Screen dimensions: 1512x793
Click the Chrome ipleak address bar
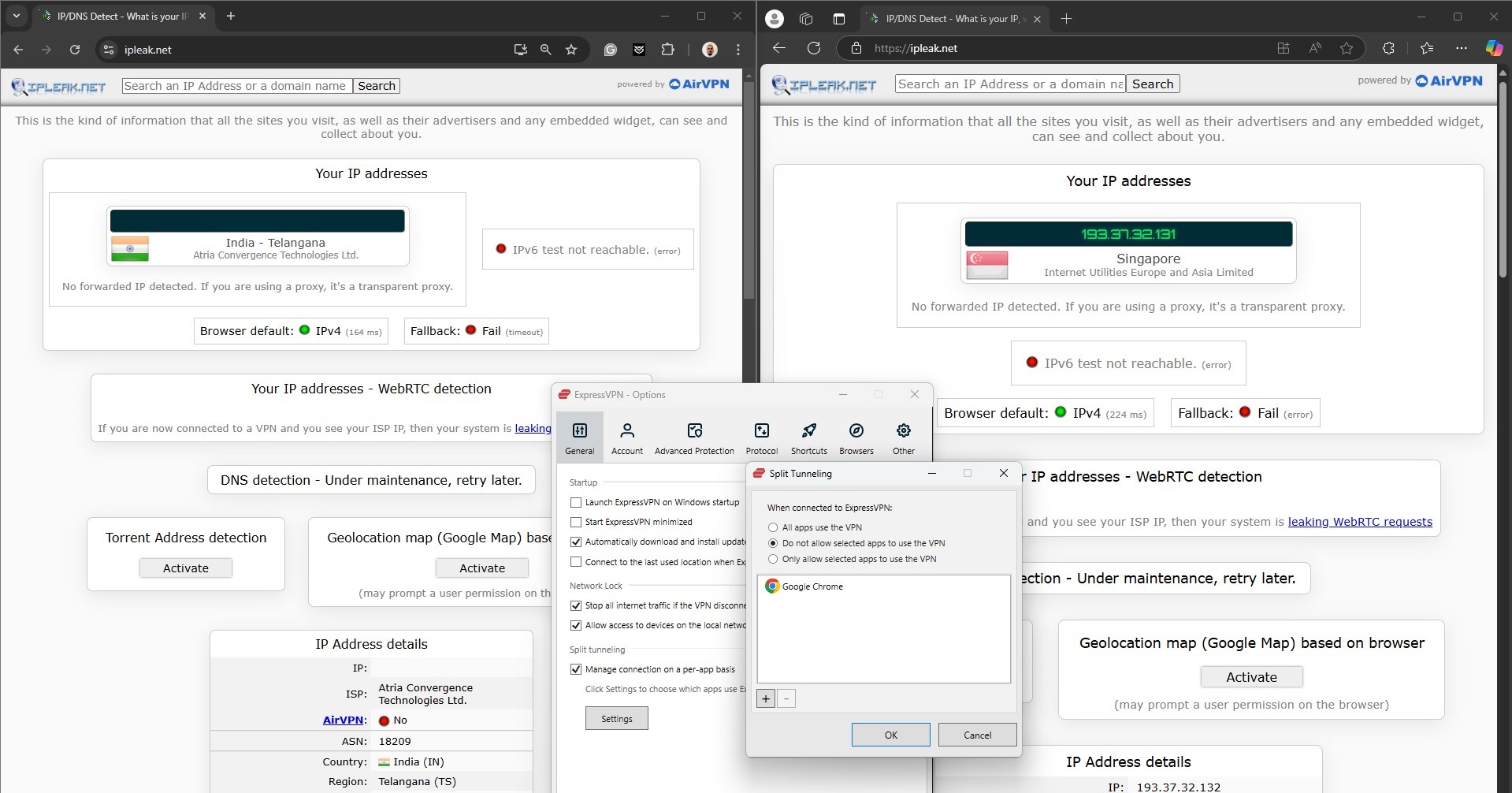[315, 50]
